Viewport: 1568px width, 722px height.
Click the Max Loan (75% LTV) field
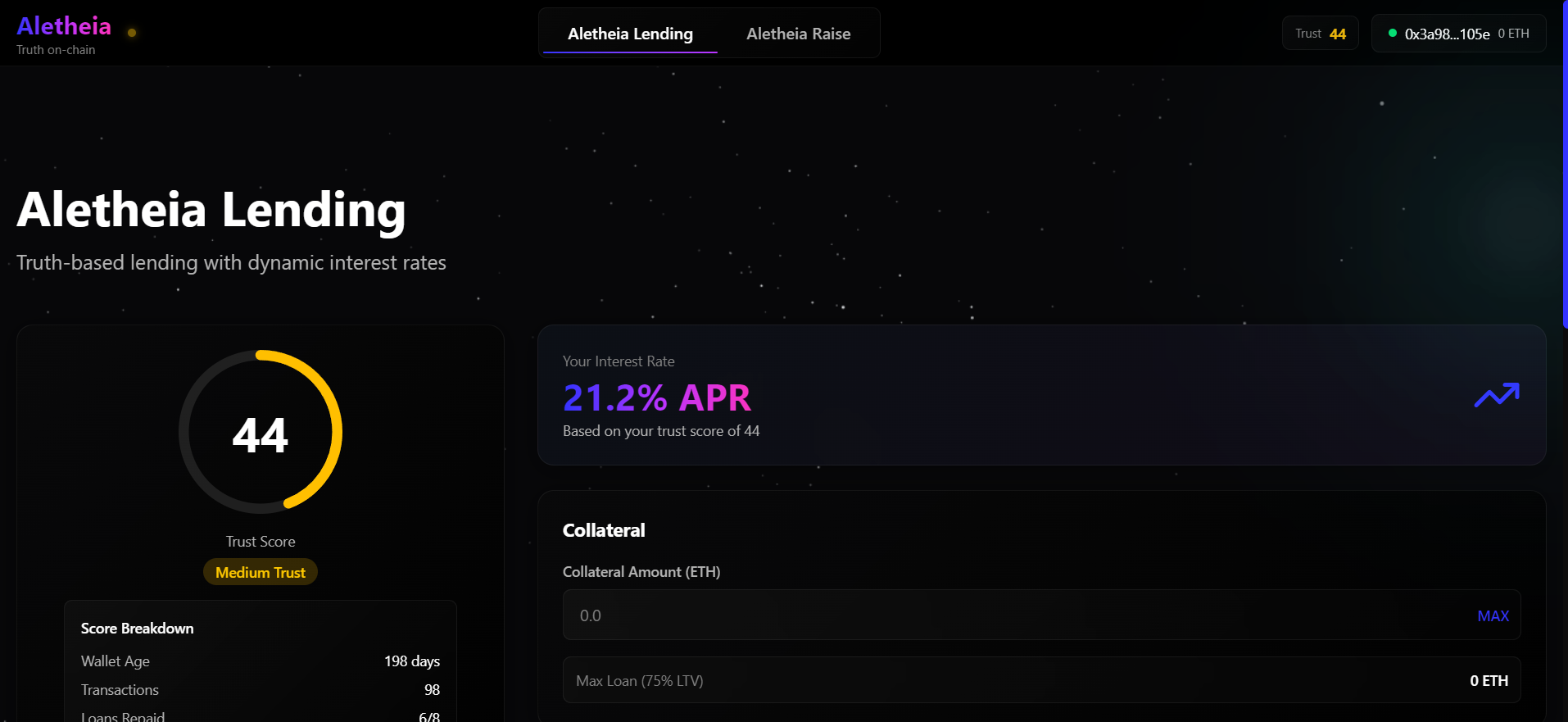(1040, 680)
